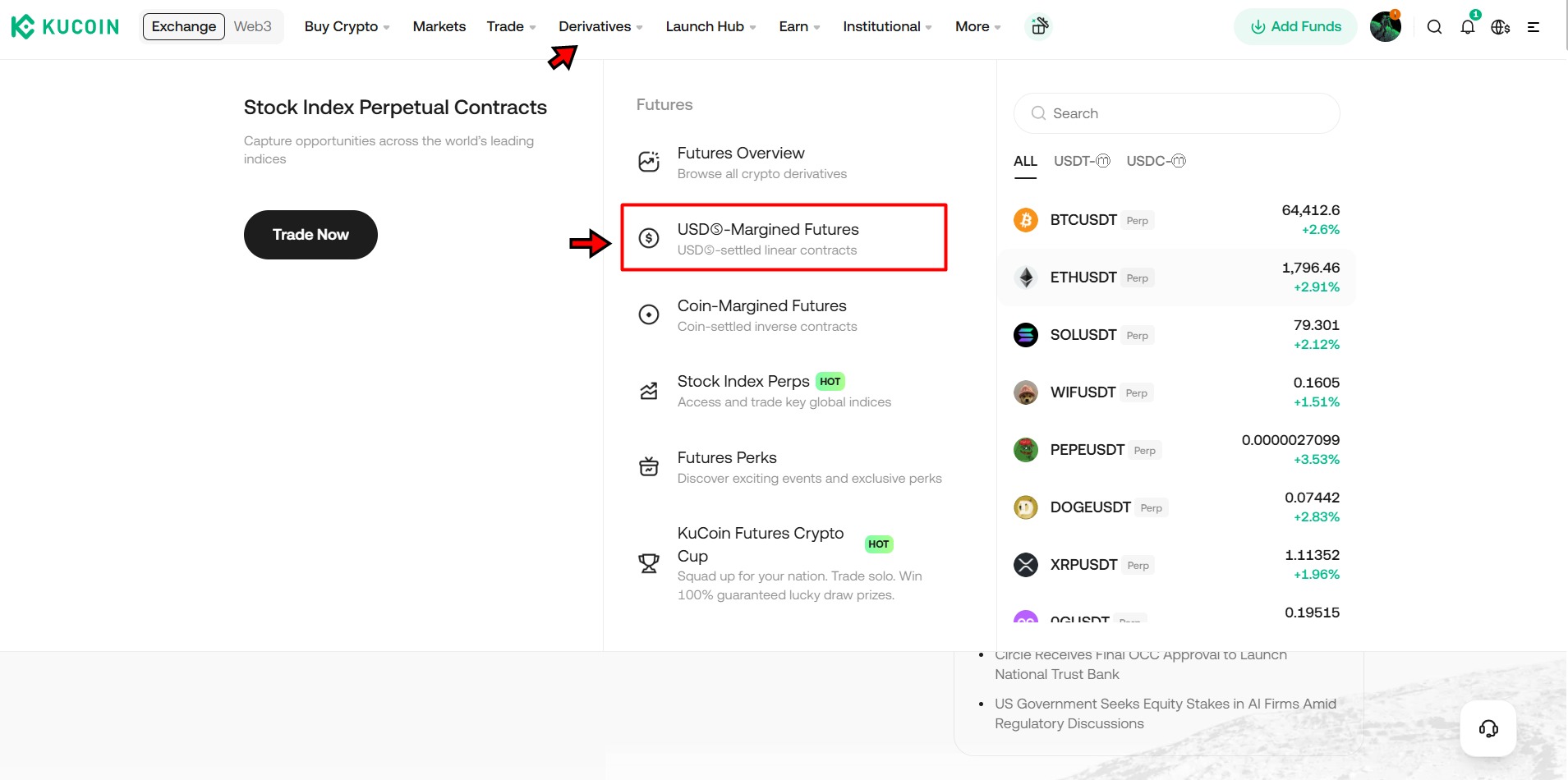Open Circle OCC Approval news link
This screenshot has height=780, width=1568.
[1141, 664]
